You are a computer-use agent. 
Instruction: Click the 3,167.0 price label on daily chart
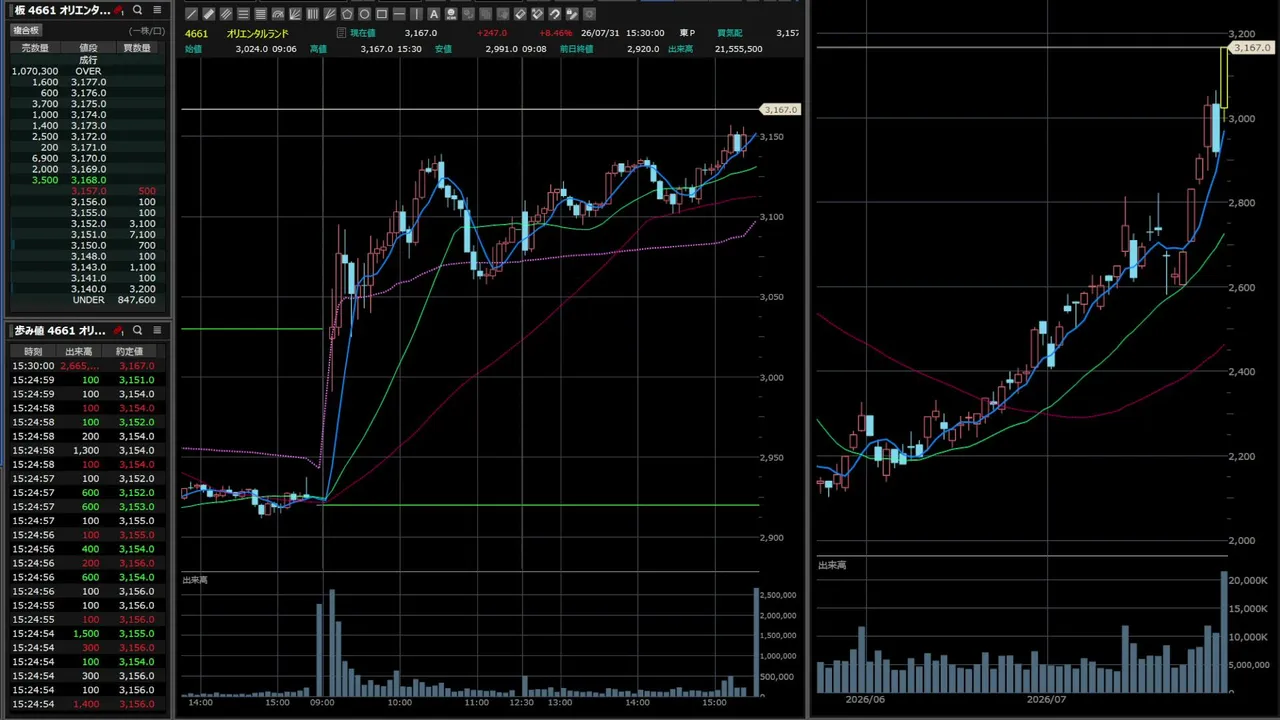click(x=1251, y=48)
